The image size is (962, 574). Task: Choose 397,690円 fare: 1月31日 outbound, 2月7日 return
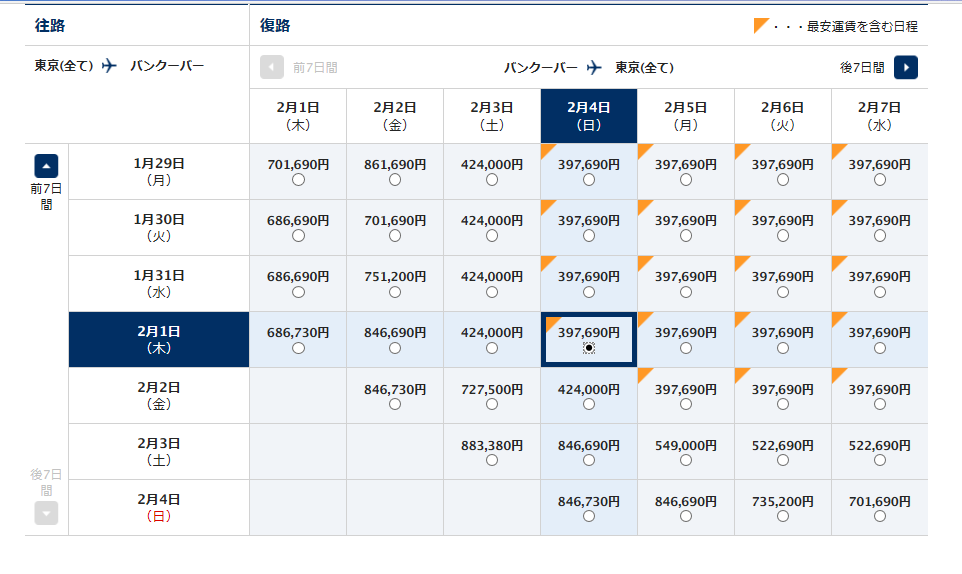pos(880,293)
